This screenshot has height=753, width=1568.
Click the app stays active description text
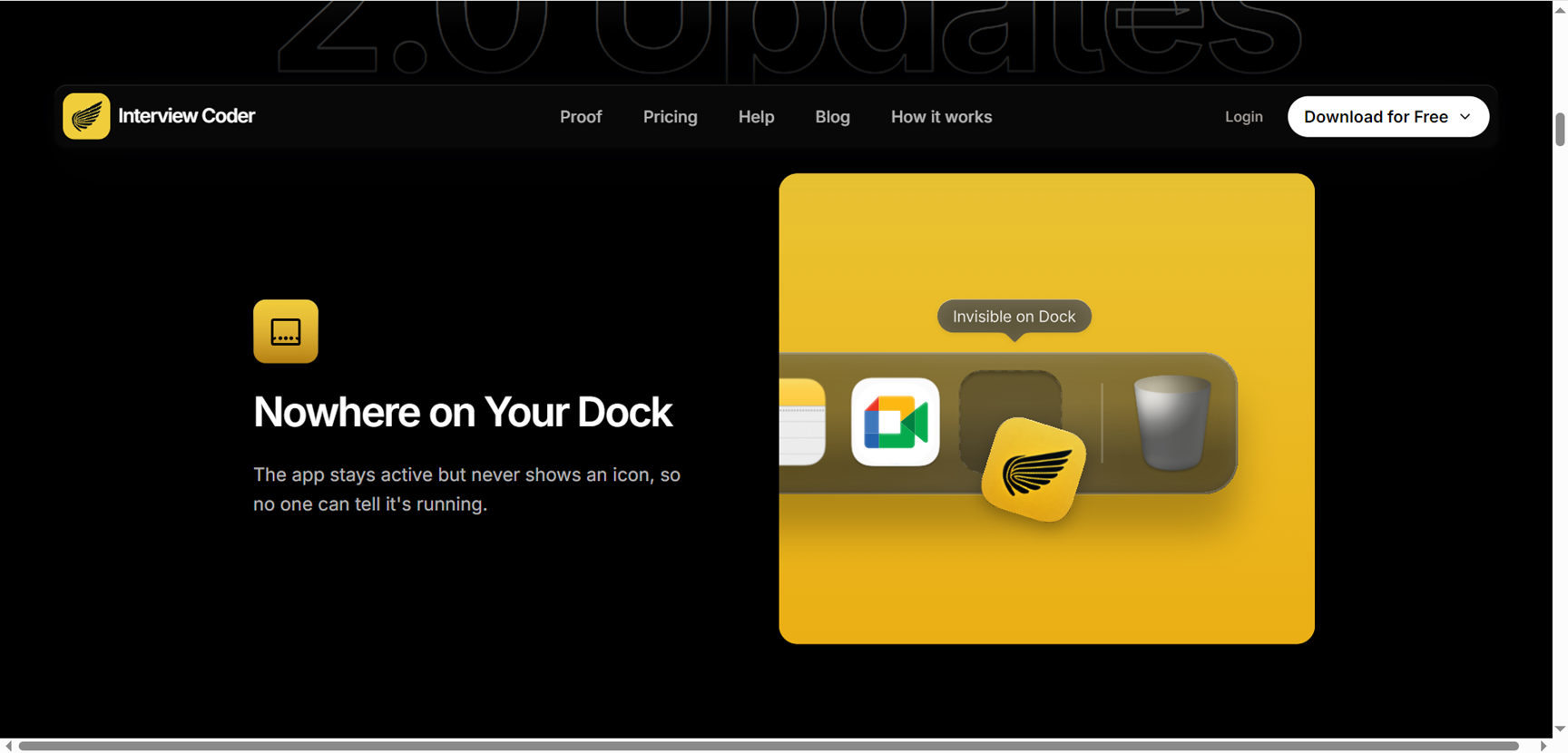[466, 489]
